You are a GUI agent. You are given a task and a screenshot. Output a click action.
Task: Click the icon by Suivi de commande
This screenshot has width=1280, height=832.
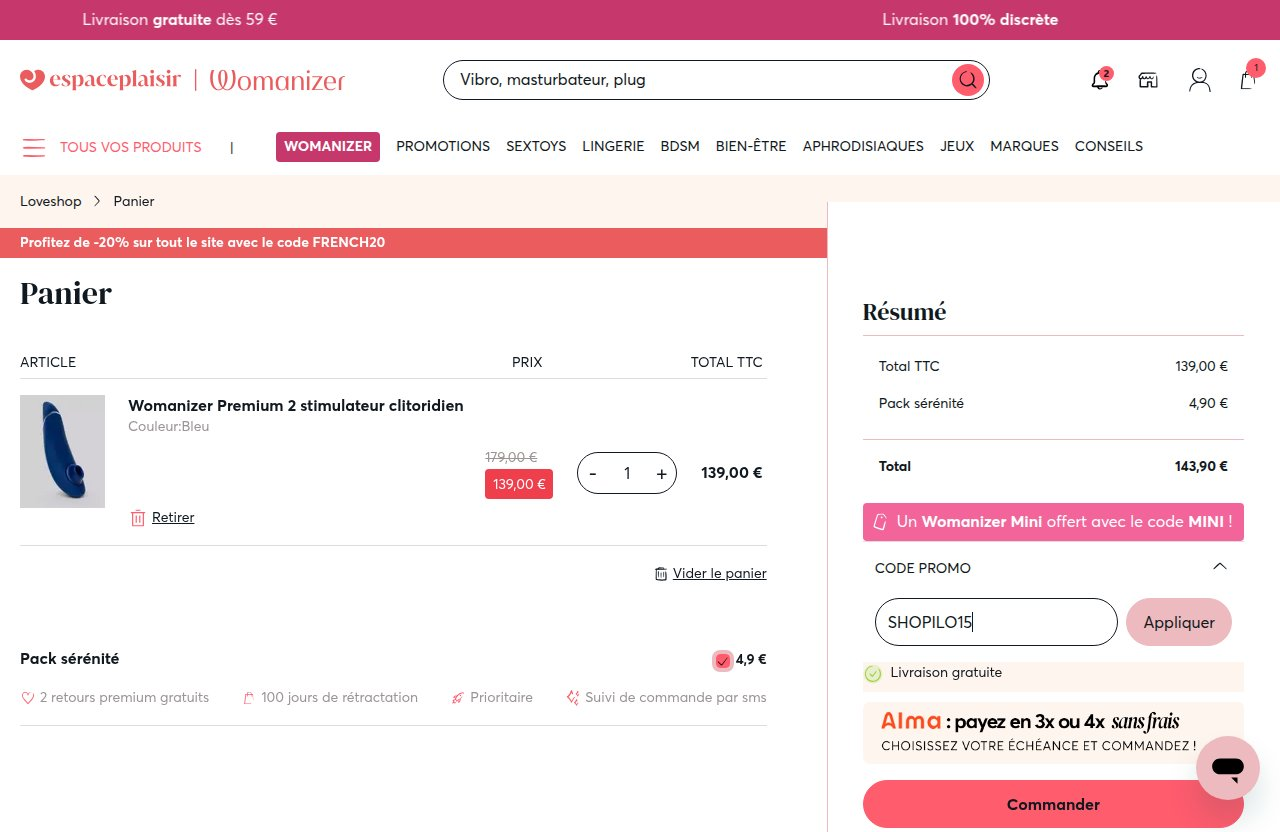[x=573, y=698]
